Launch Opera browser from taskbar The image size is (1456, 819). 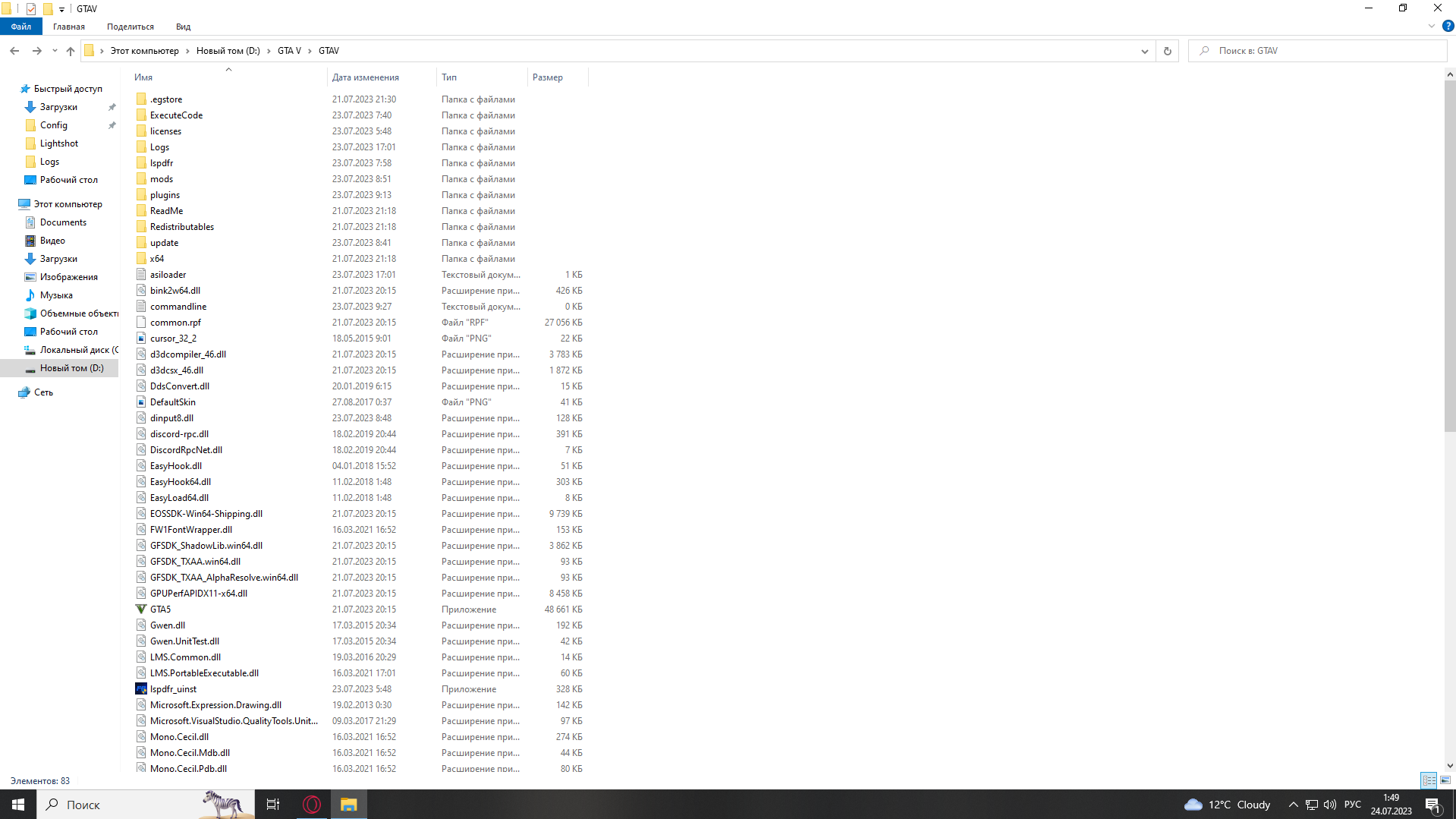(312, 805)
